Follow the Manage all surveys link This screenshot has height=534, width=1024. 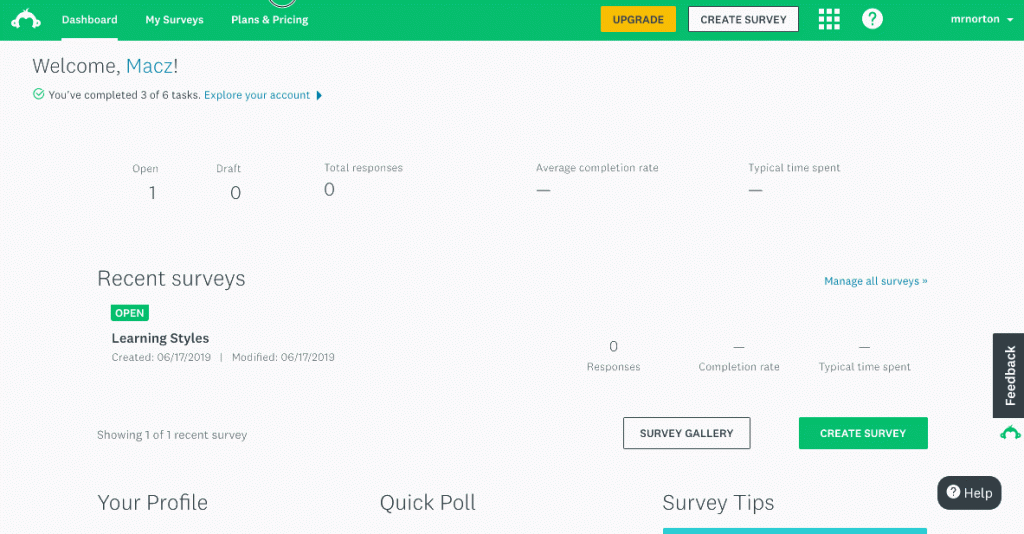click(x=875, y=281)
